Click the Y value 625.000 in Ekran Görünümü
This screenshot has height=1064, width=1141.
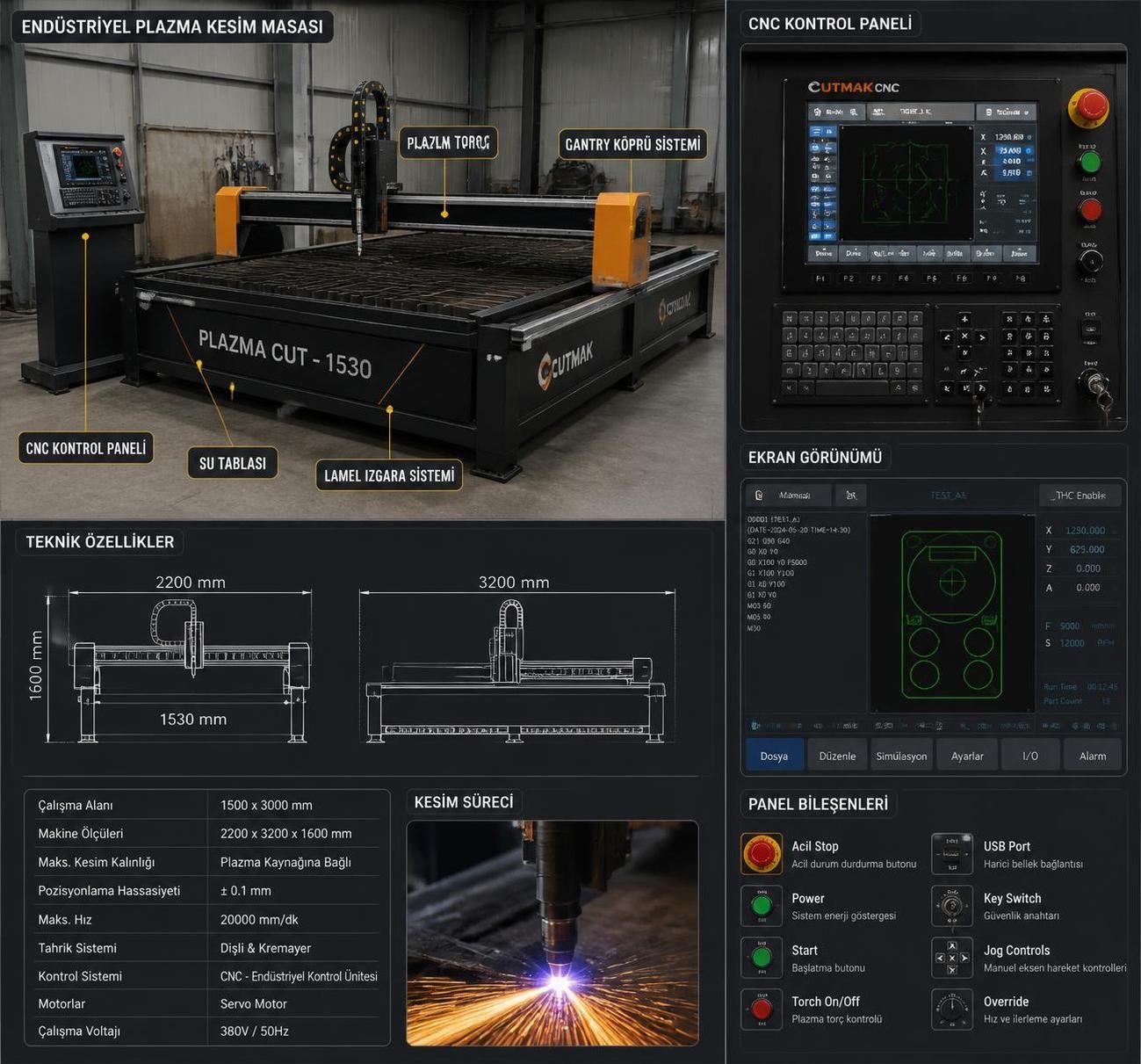[1087, 549]
